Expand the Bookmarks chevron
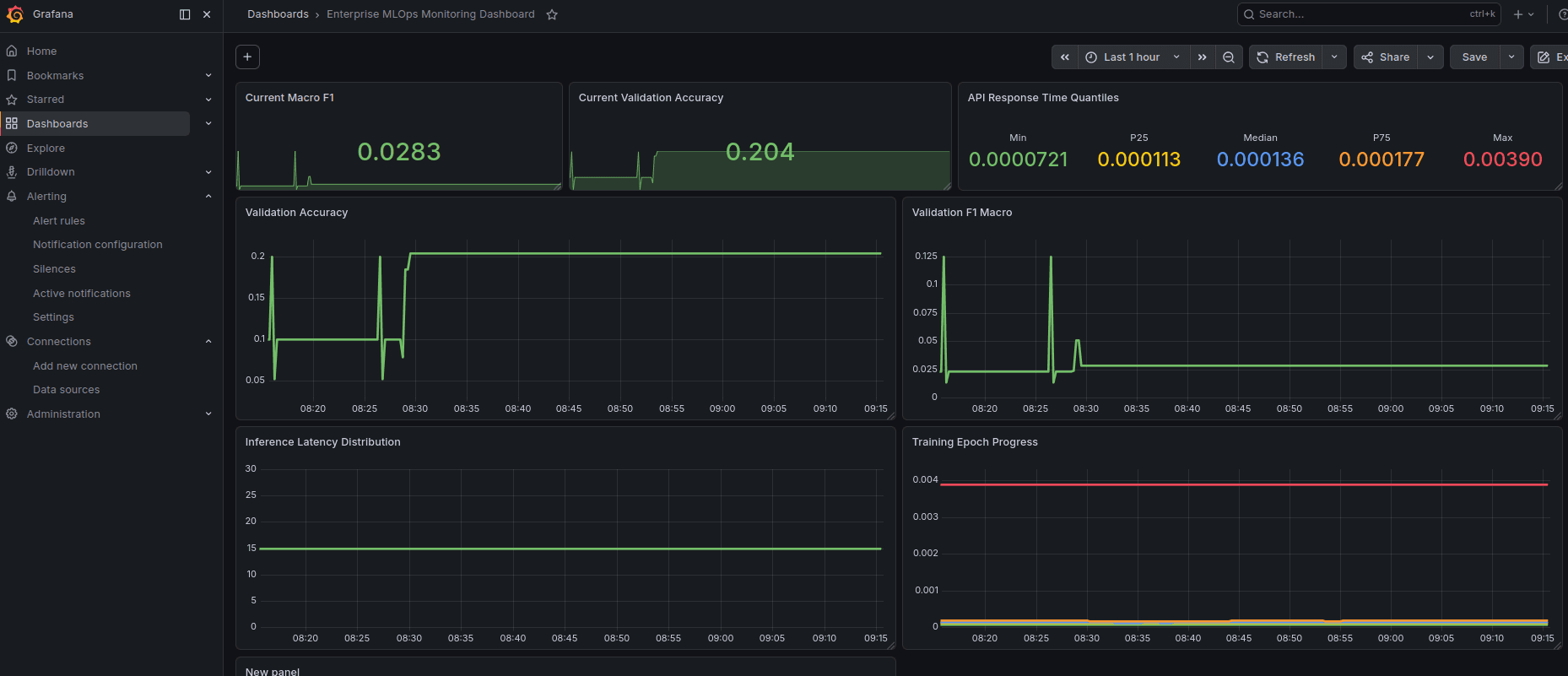 [208, 76]
